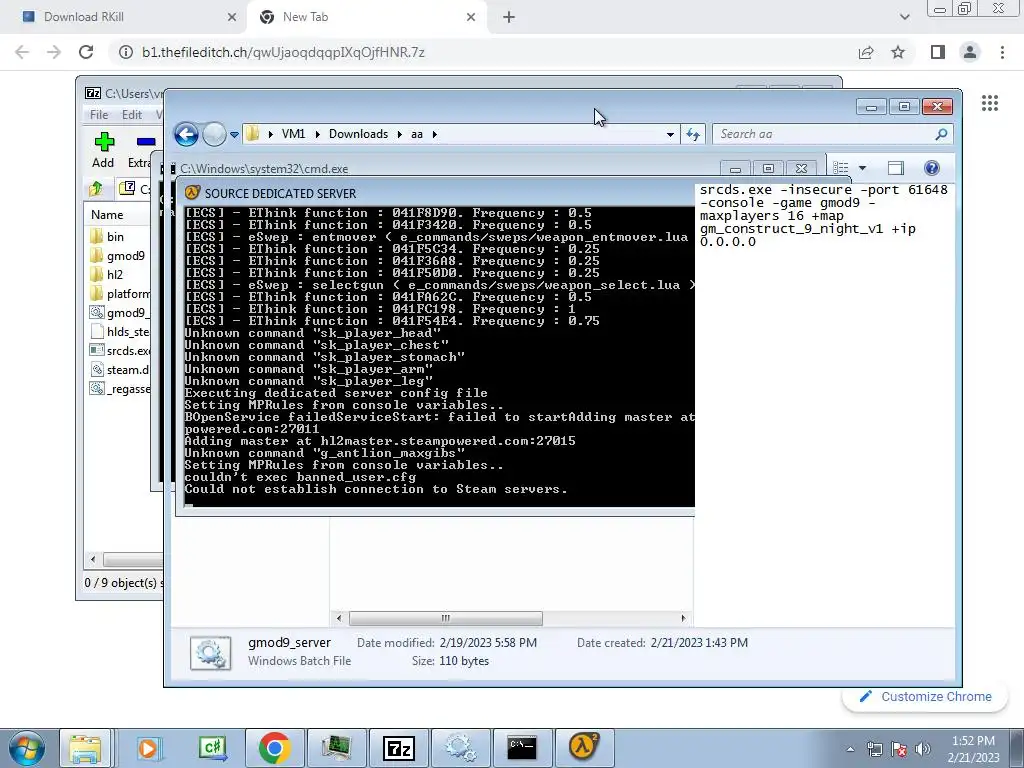This screenshot has width=1024, height=768.
Task: Click the site information icon
Action: (125, 52)
